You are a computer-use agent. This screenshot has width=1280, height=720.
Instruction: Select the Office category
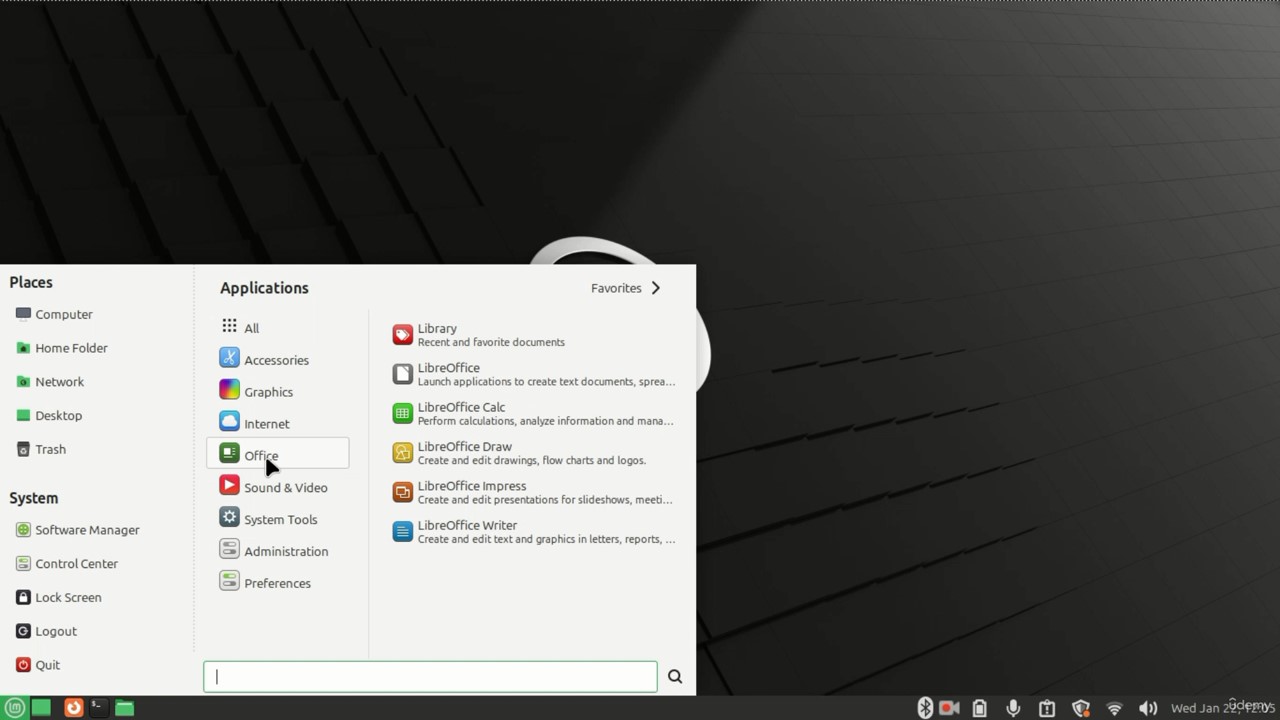[x=277, y=454]
